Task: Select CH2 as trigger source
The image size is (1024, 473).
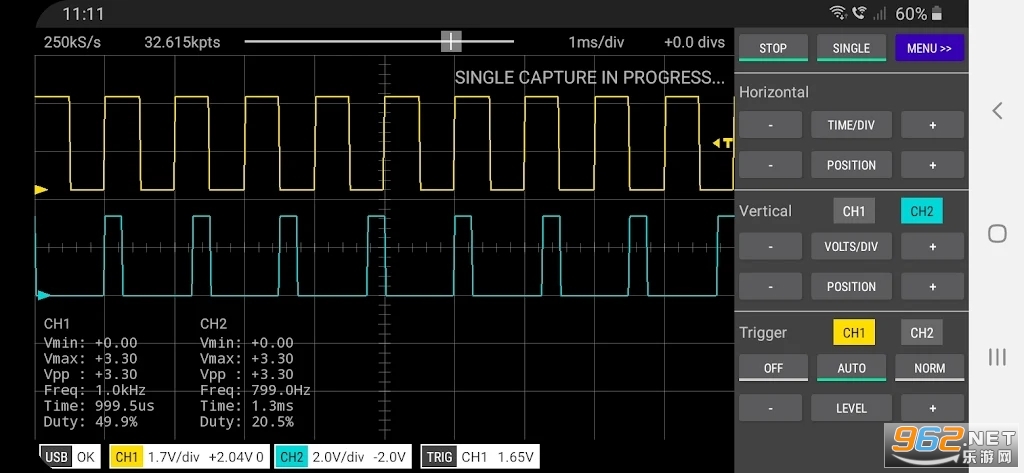Action: pos(921,333)
